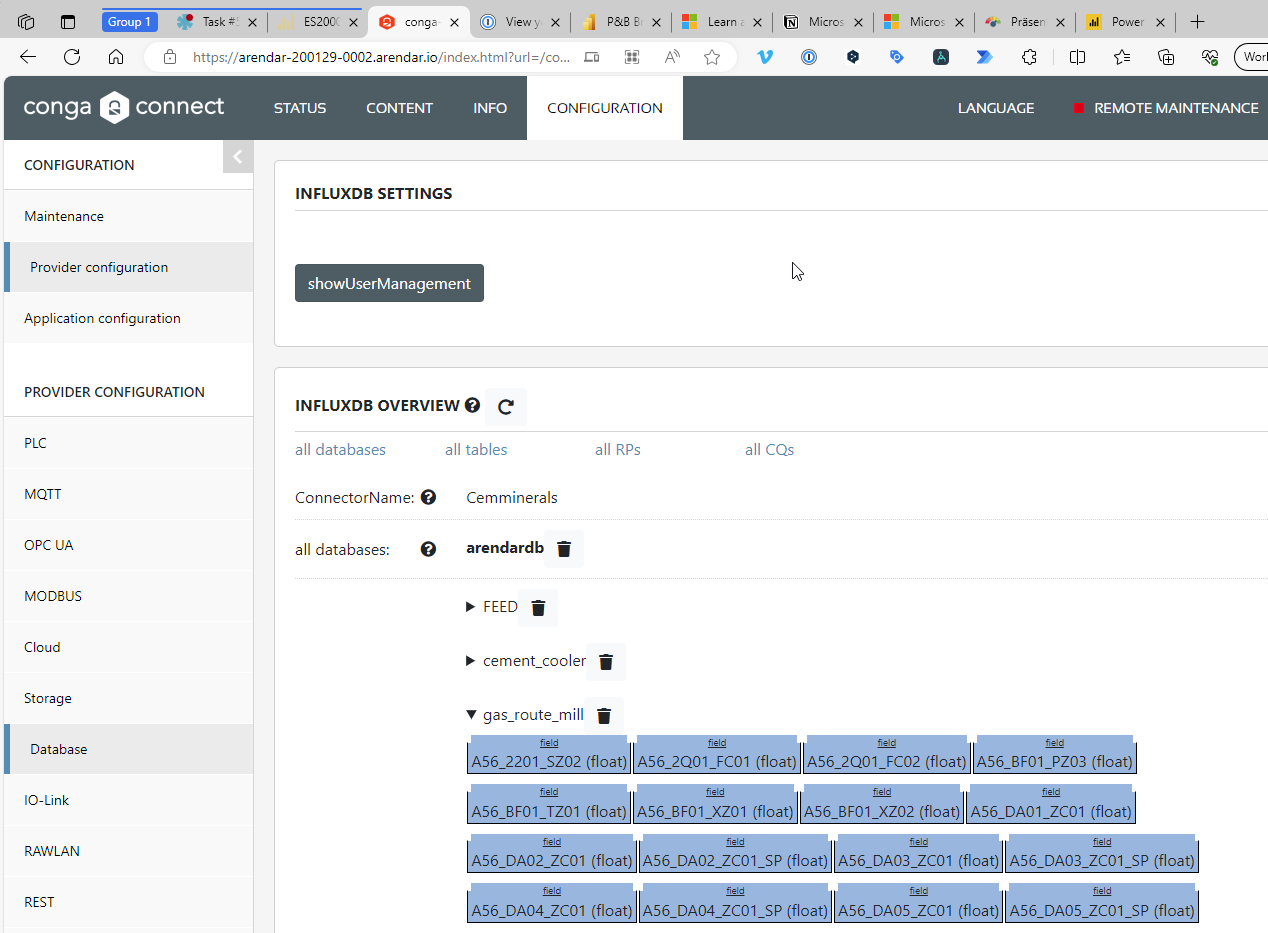Collapse the configuration sidebar with the chevron
Screen dimensions: 1268x933
click(238, 156)
